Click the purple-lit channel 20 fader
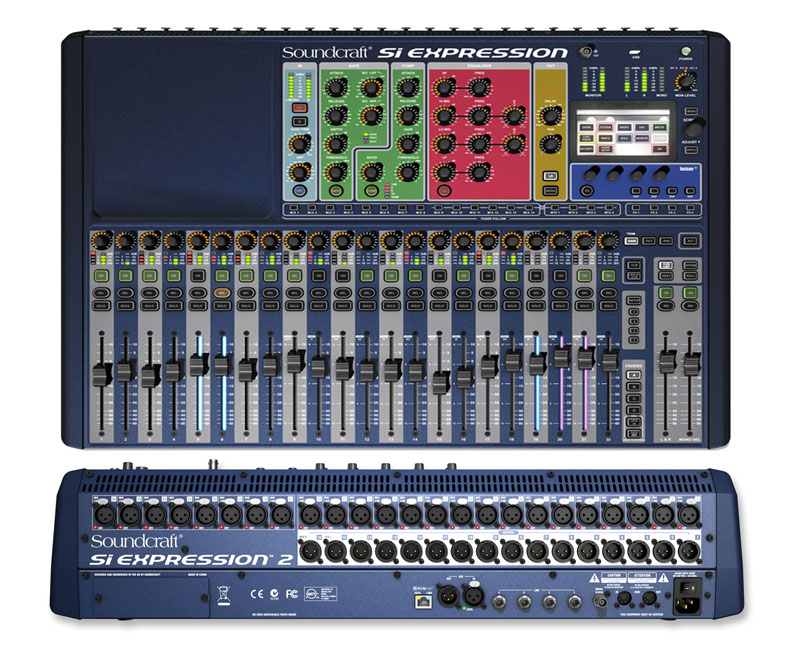Screen dimensions: 800x651 coord(561,357)
